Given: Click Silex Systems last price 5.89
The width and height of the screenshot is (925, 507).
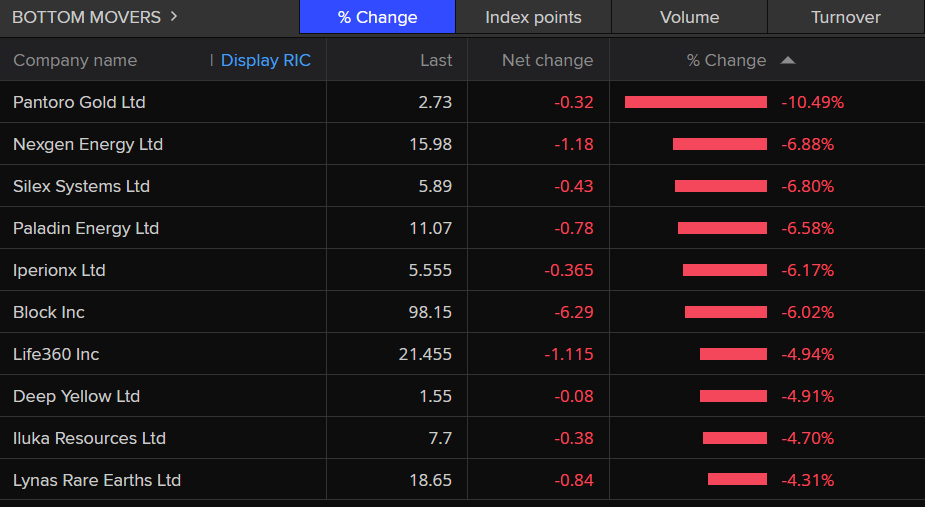Looking at the screenshot, I should [x=435, y=186].
